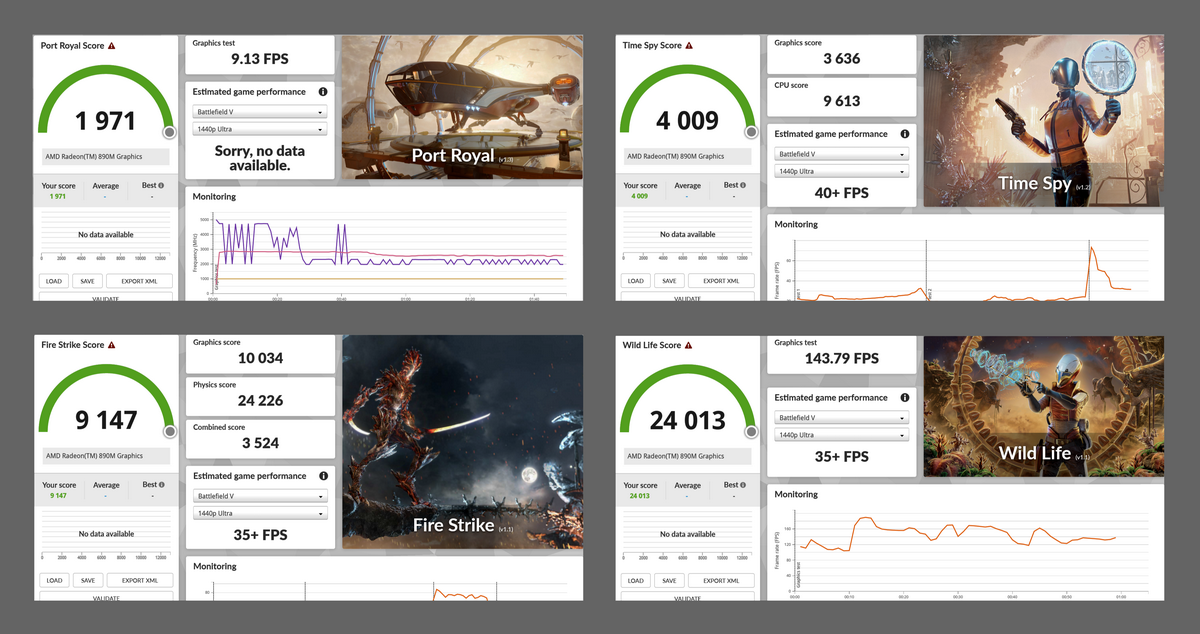Click EXPORT XML in Fire Strike panel
This screenshot has width=1200, height=634.
tap(140, 580)
